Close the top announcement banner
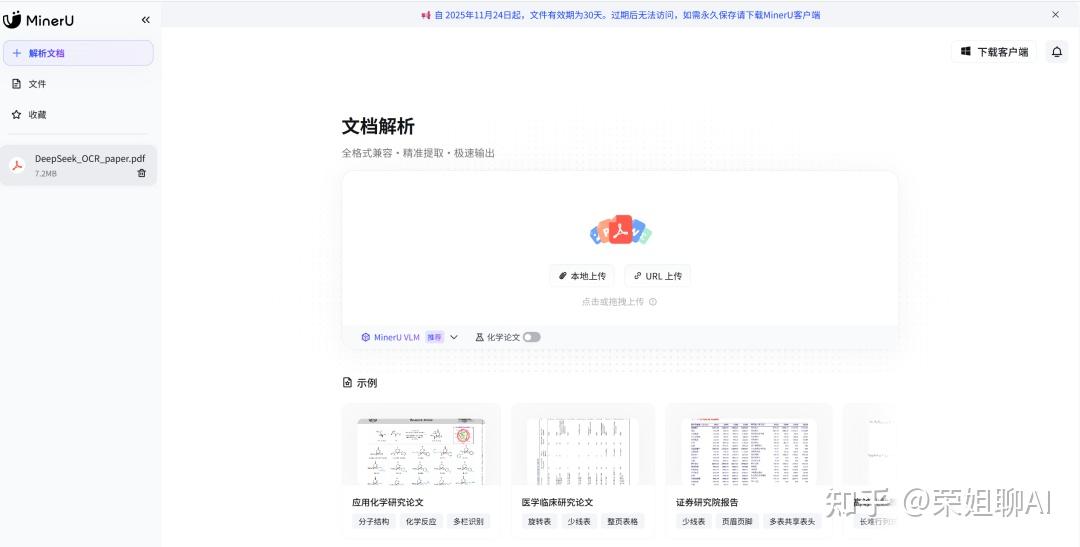Image resolution: width=1080 pixels, height=547 pixels. [1055, 15]
